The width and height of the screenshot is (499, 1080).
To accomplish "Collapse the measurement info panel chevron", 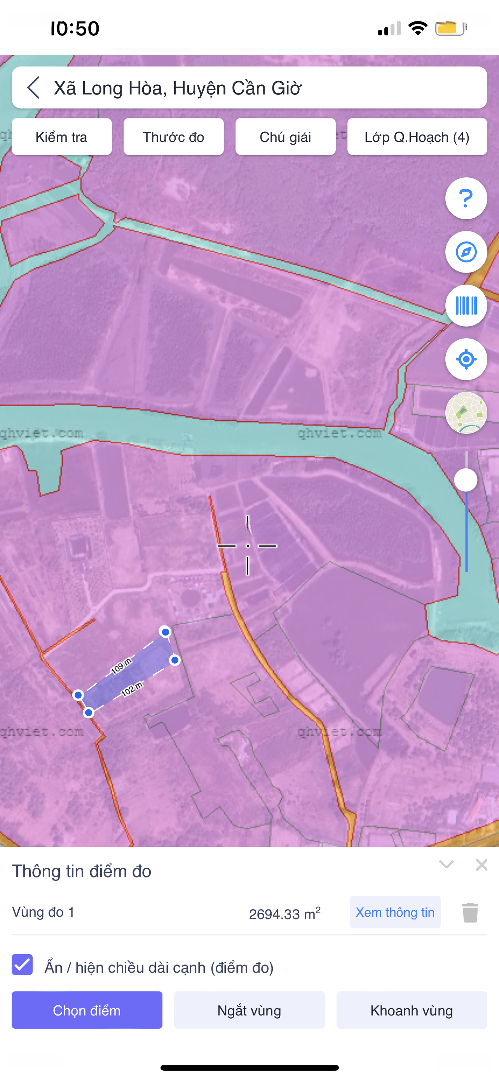I will click(x=447, y=864).
